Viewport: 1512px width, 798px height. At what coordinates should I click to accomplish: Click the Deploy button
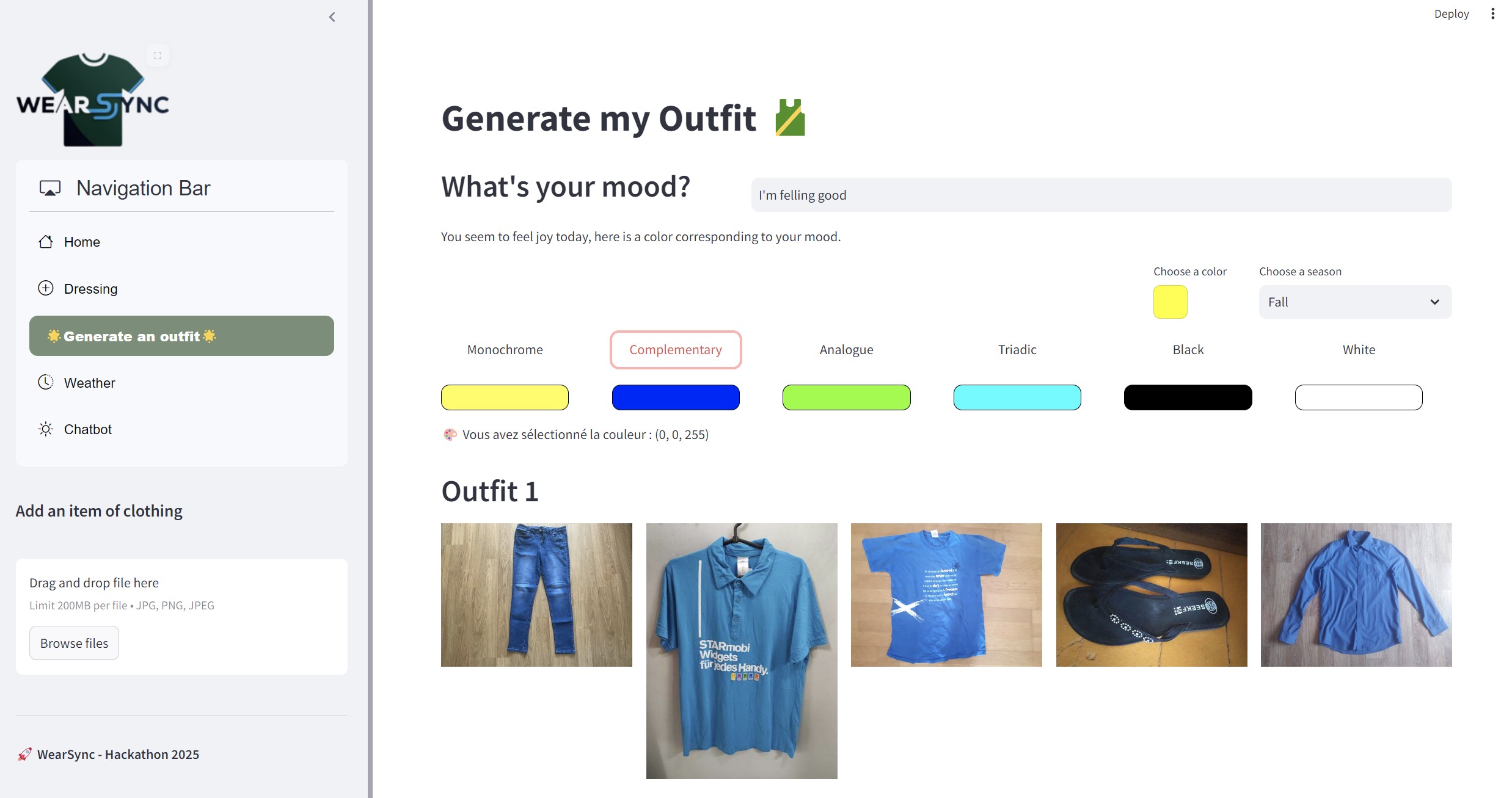tap(1451, 13)
